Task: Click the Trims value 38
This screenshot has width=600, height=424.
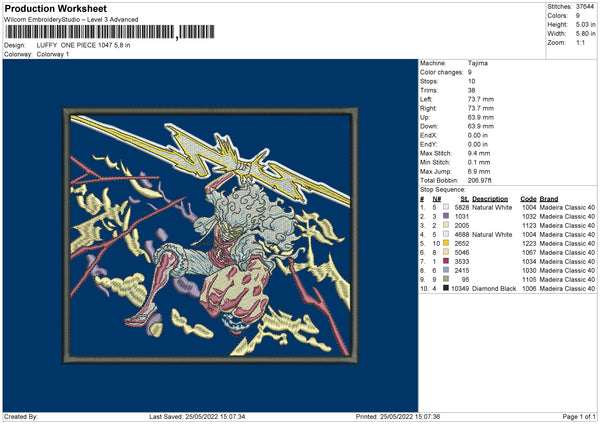Action: coord(471,91)
